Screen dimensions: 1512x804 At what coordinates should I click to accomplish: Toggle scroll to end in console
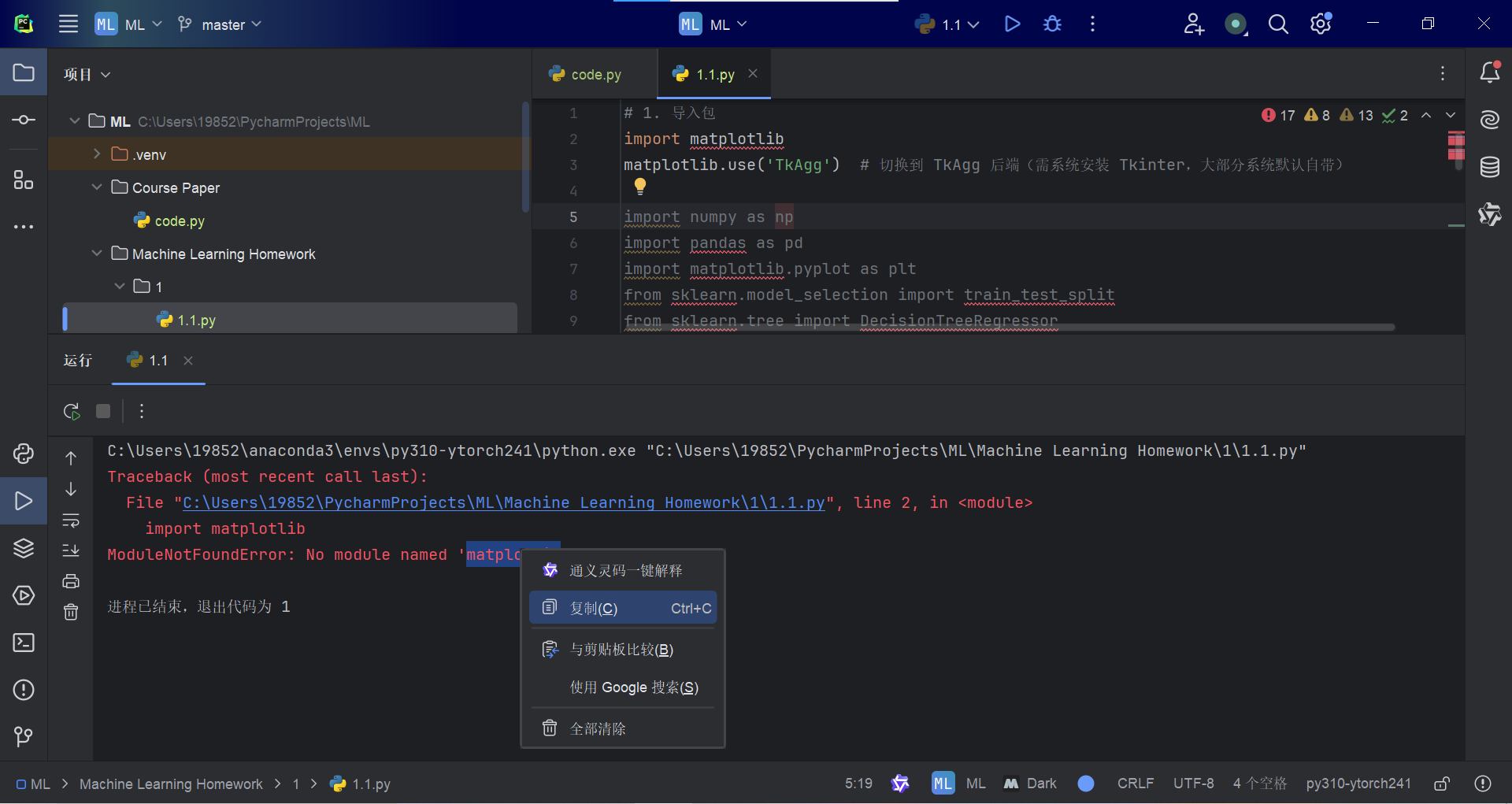(x=71, y=550)
